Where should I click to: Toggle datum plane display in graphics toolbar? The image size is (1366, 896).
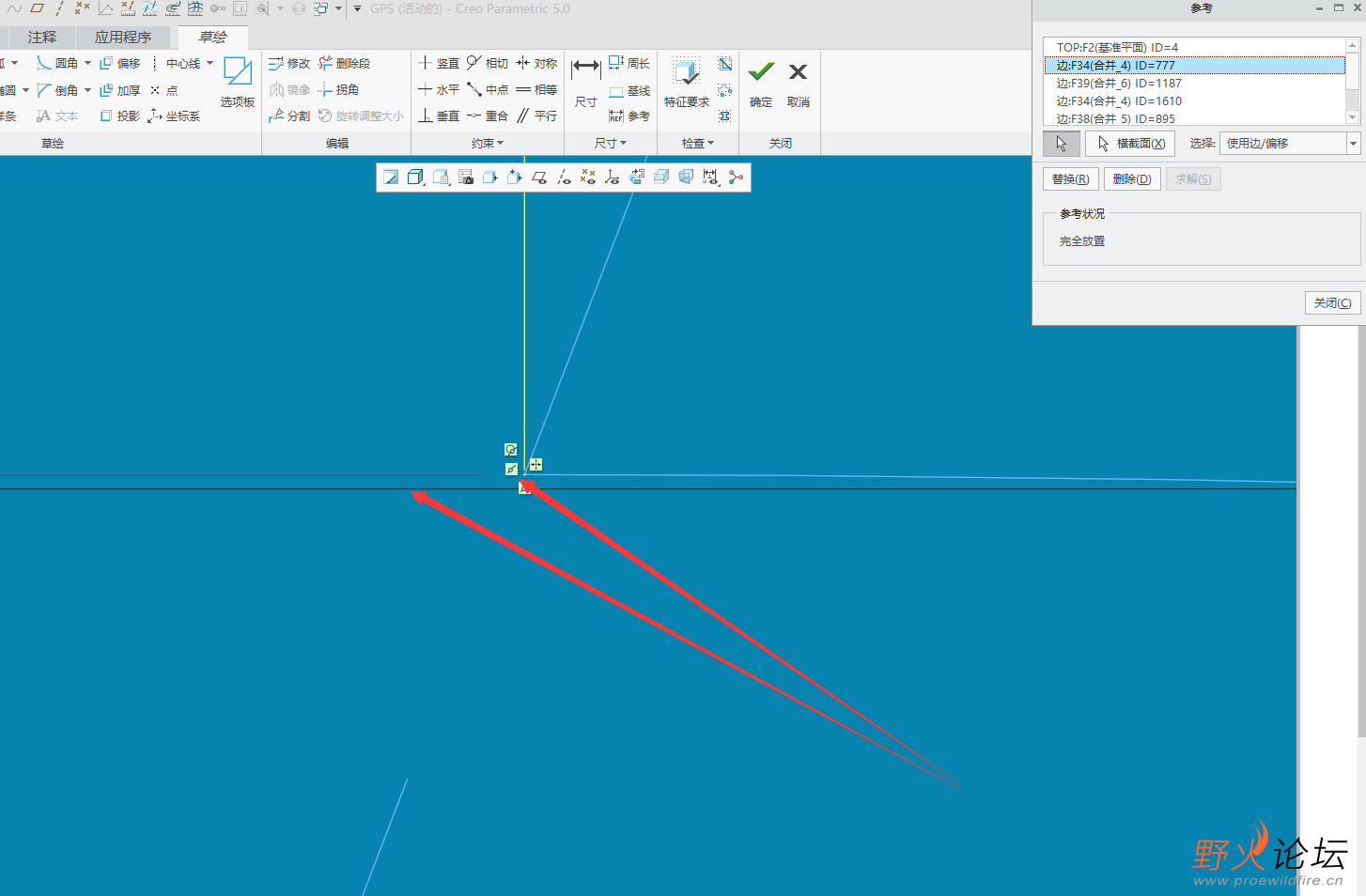539,178
